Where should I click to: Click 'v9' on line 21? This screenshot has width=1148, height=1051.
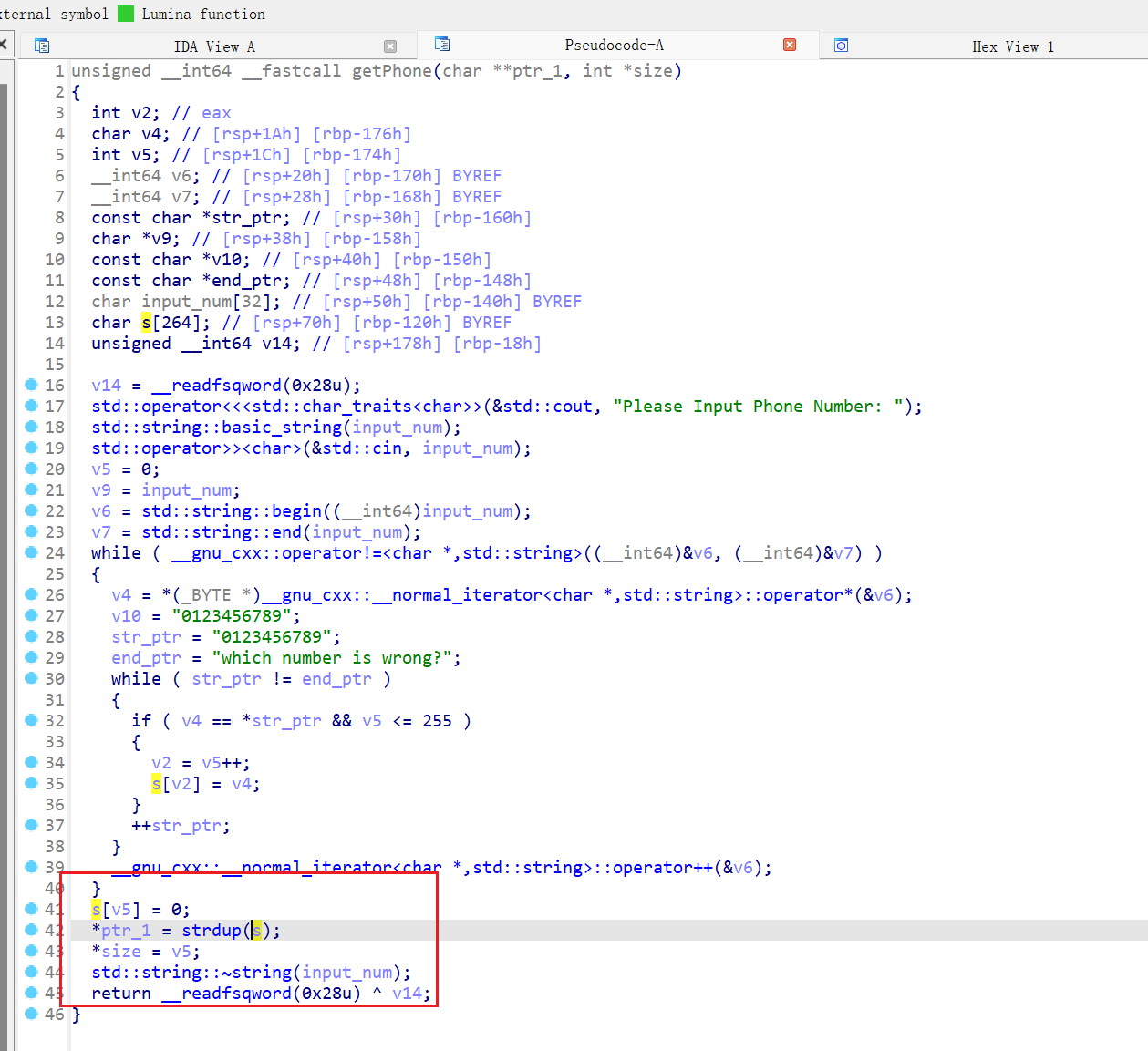pos(101,490)
